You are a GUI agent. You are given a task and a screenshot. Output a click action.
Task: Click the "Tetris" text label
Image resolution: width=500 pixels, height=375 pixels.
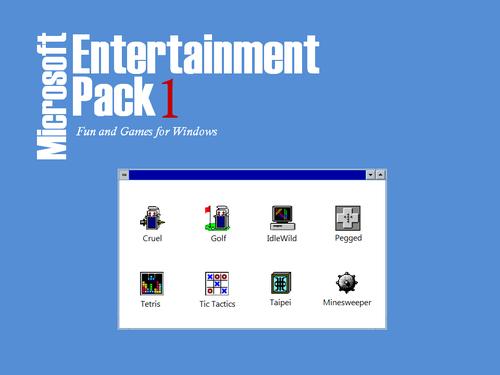click(150, 304)
